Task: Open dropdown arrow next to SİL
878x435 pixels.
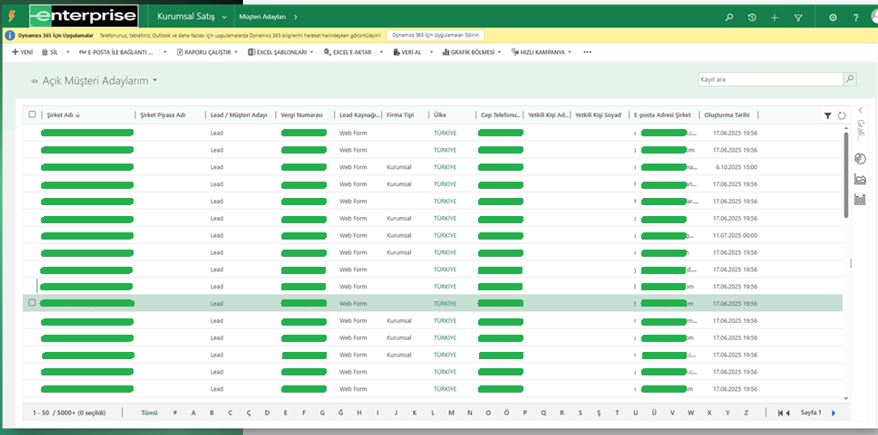Action: coord(68,52)
